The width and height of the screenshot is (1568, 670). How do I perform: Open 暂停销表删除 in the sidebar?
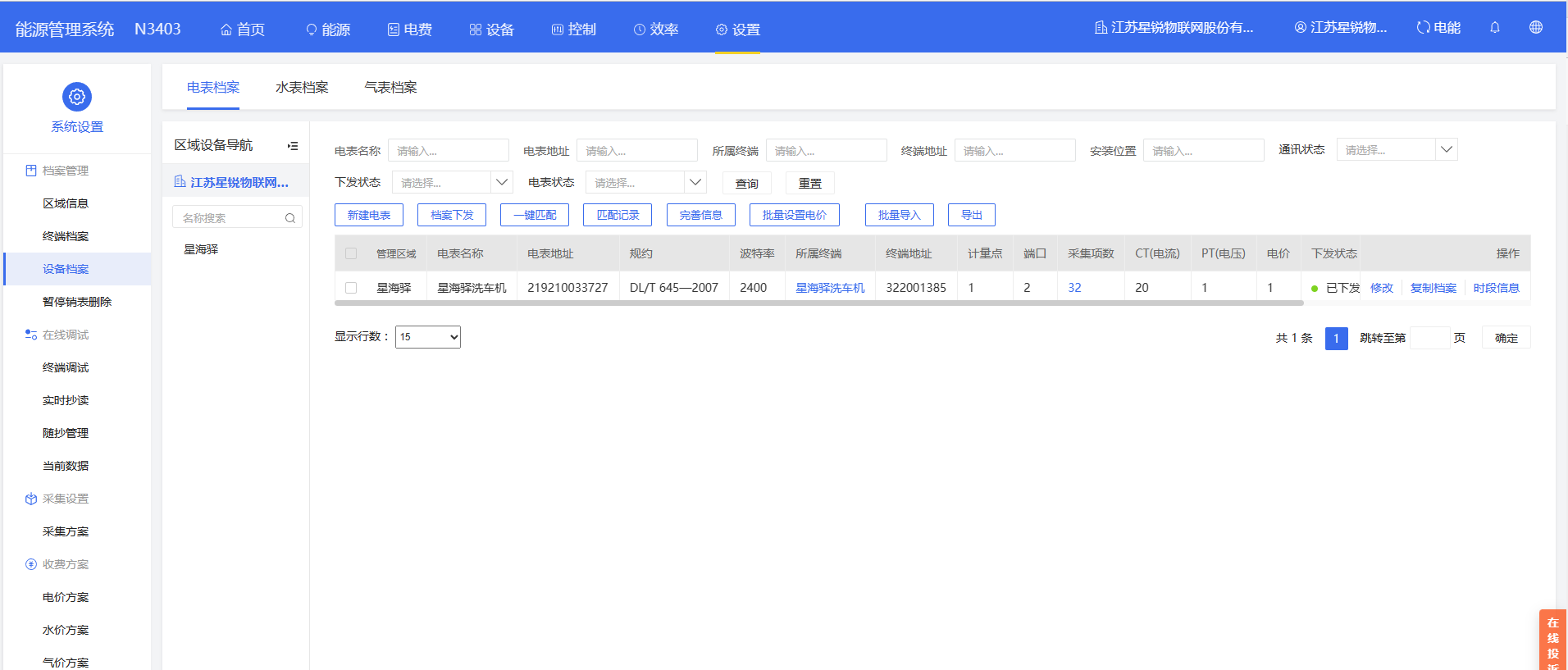click(x=77, y=302)
